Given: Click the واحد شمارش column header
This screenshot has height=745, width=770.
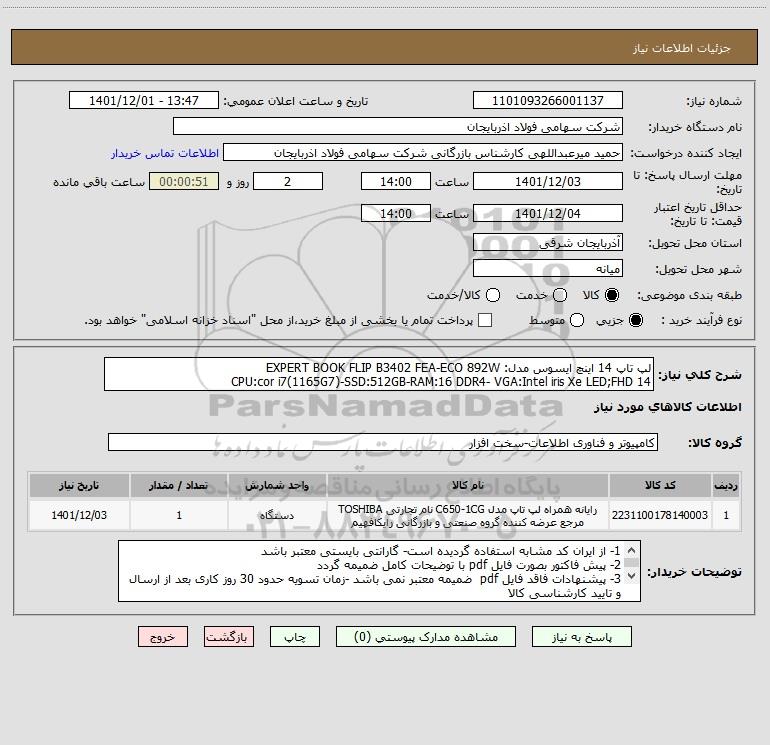Looking at the screenshot, I should (277, 485).
